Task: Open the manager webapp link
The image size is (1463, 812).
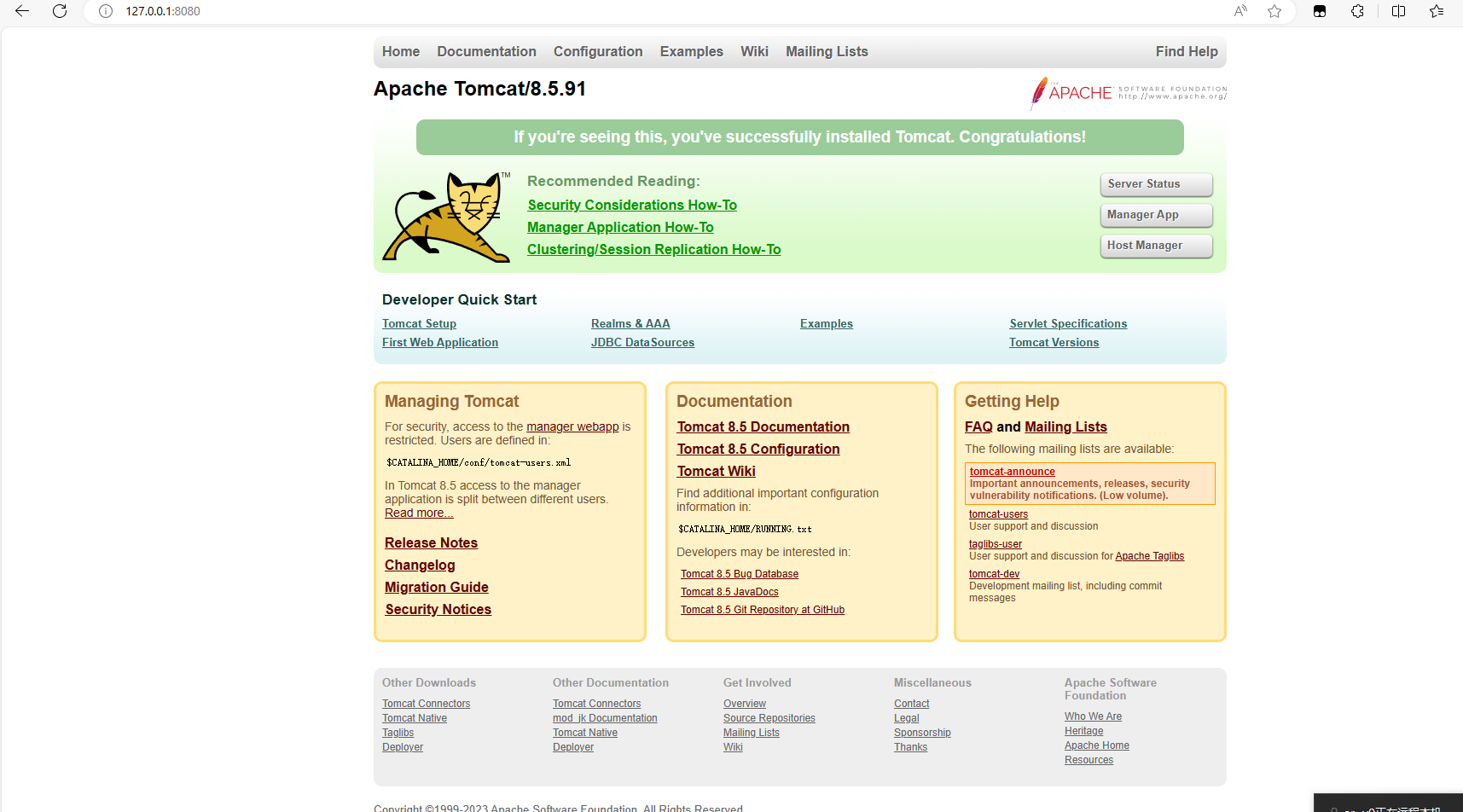Action: point(572,426)
